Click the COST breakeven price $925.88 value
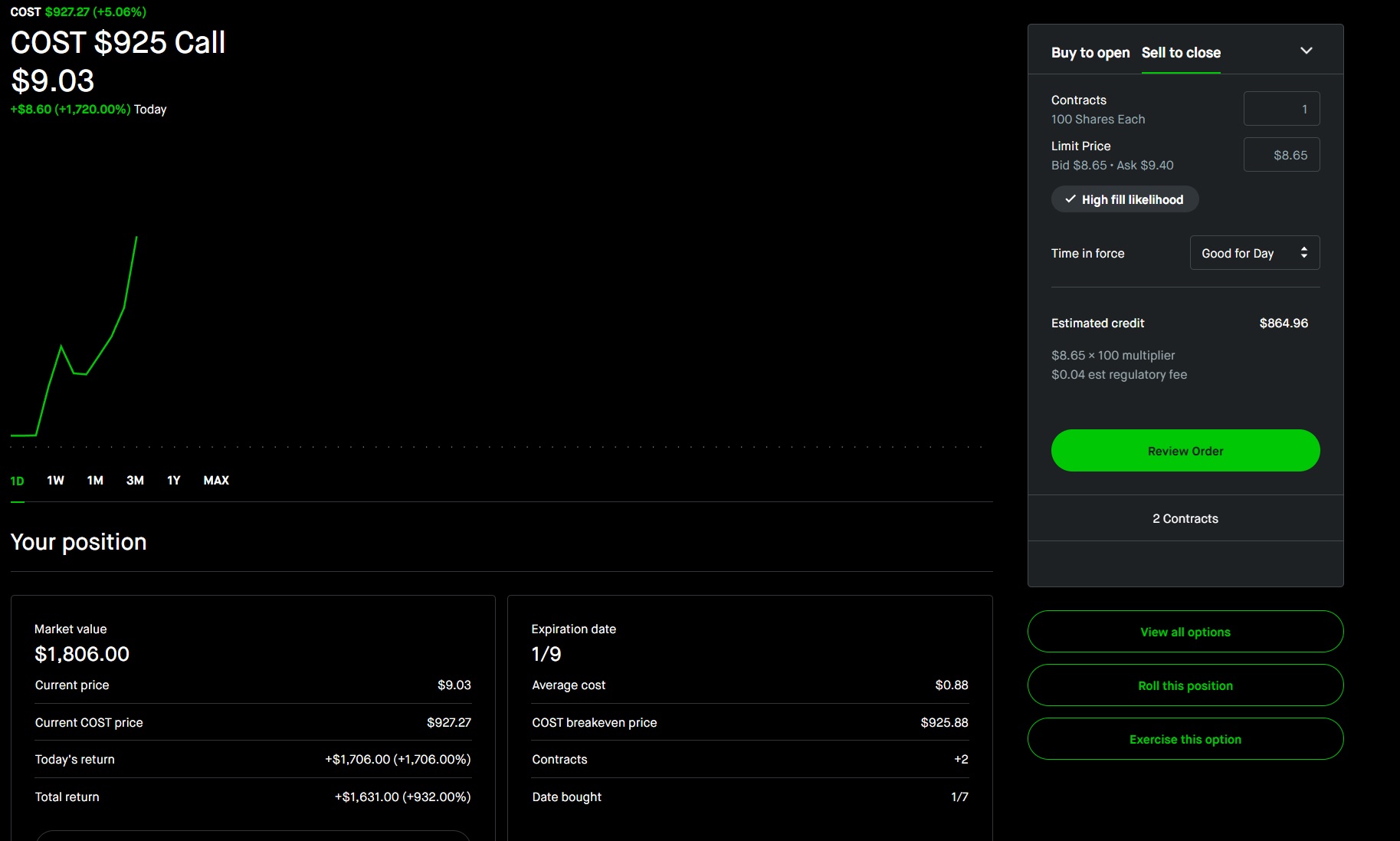This screenshot has width=1400, height=841. point(944,723)
